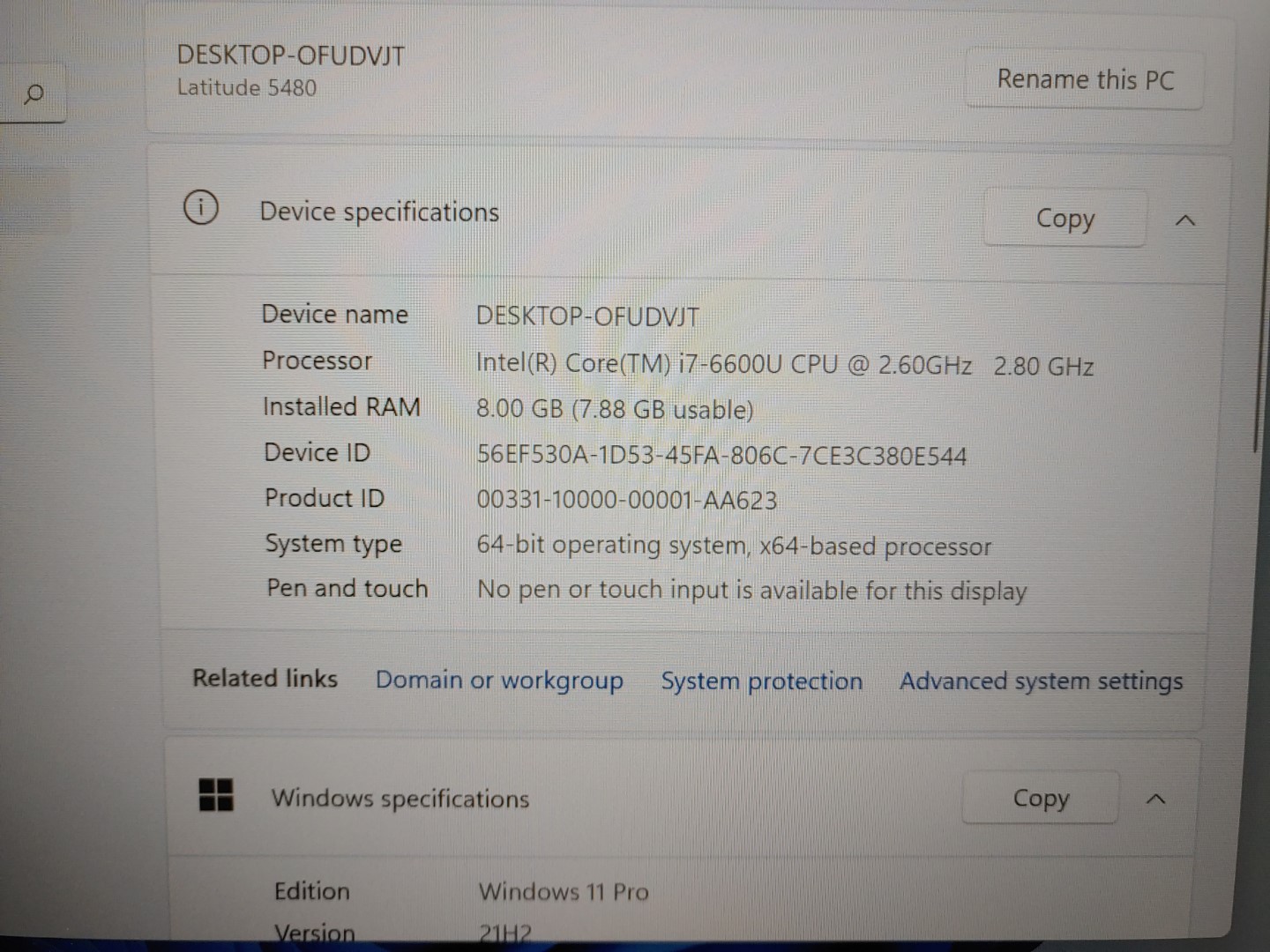Image resolution: width=1270 pixels, height=952 pixels.
Task: Click the Installed RAM label
Action: [341, 406]
